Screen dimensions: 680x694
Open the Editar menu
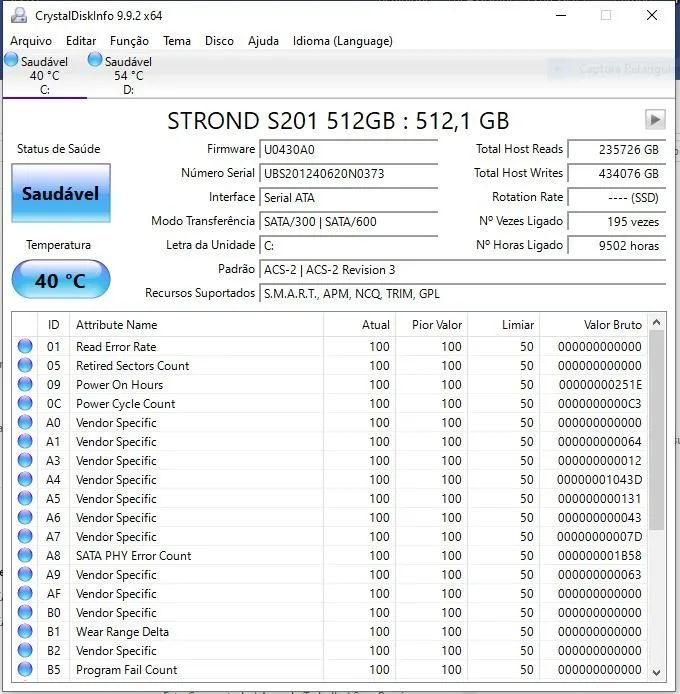(x=81, y=41)
